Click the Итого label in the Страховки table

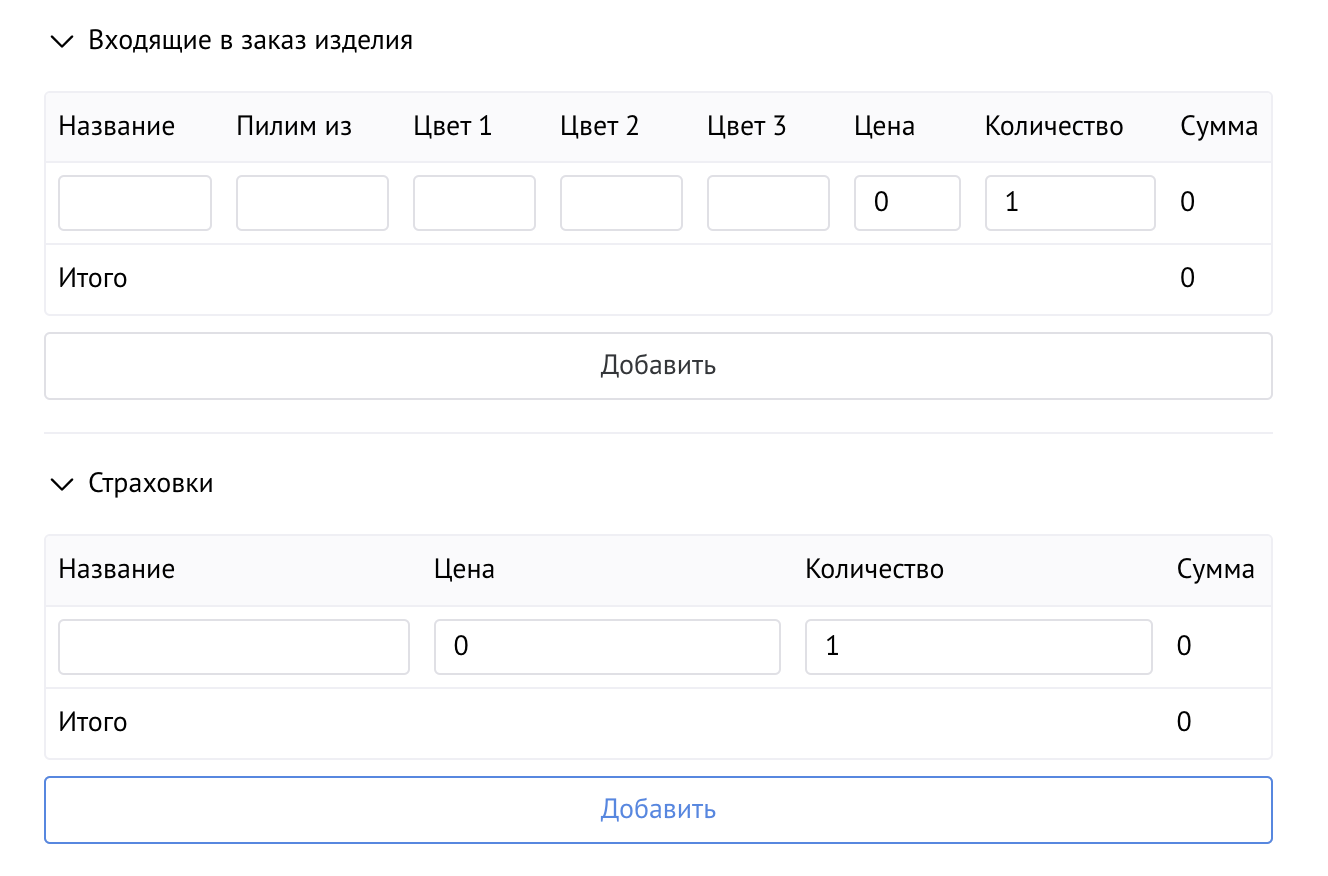pyautogui.click(x=93, y=722)
